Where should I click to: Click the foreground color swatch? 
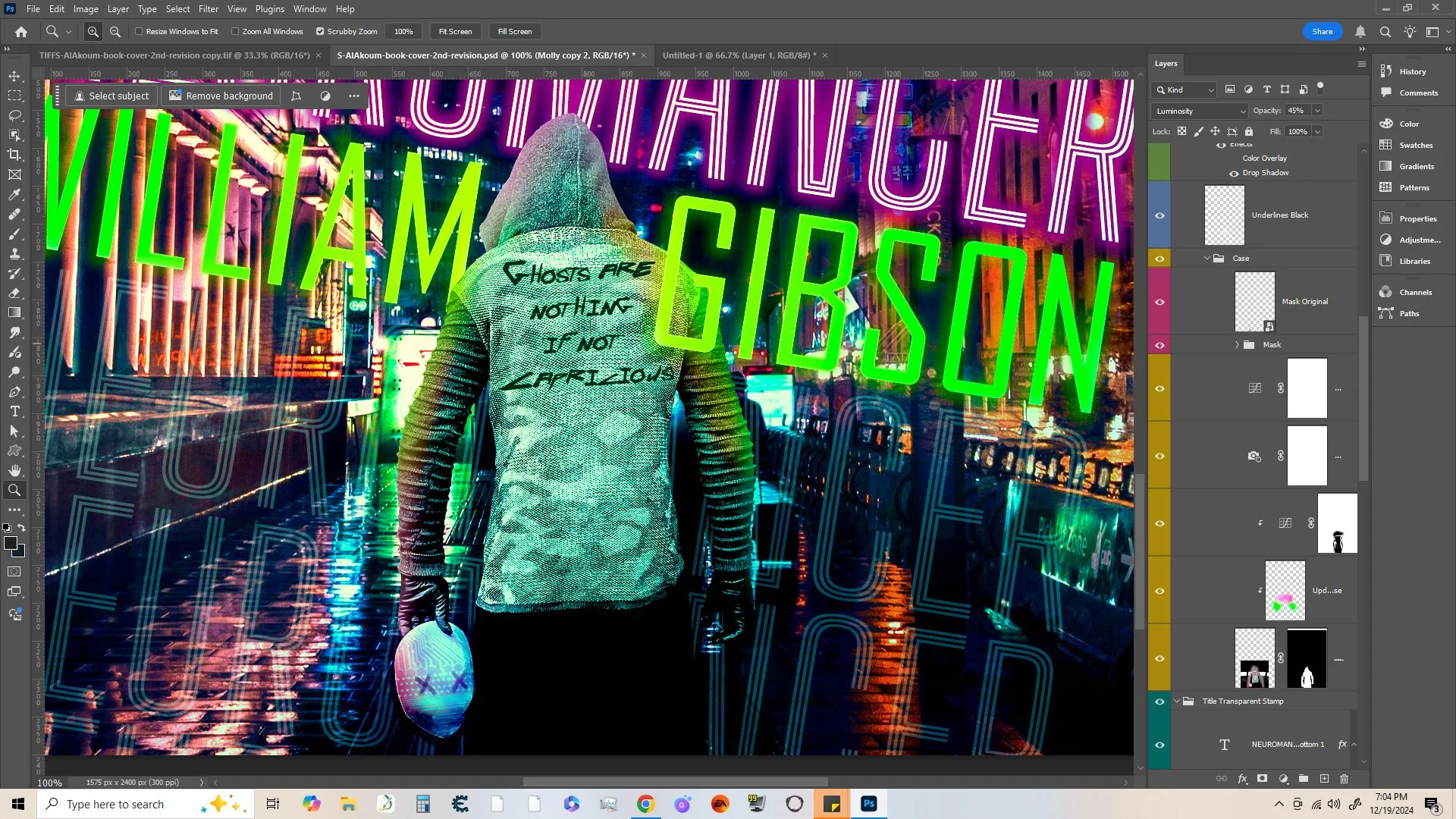(10, 543)
